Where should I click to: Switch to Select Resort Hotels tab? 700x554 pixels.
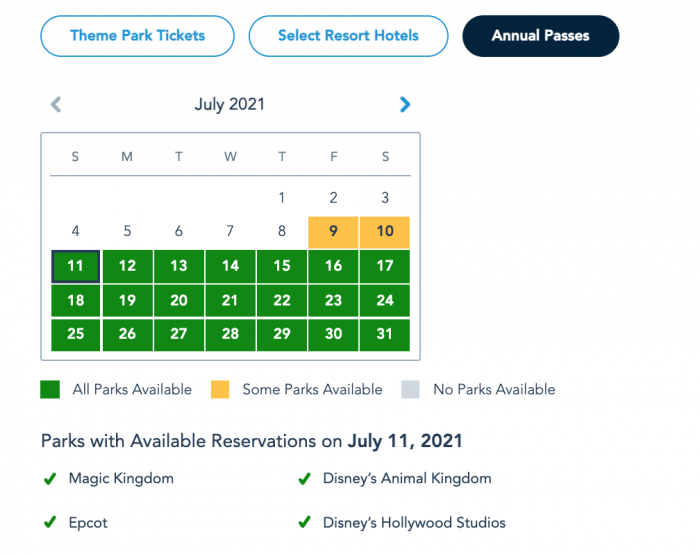(348, 36)
